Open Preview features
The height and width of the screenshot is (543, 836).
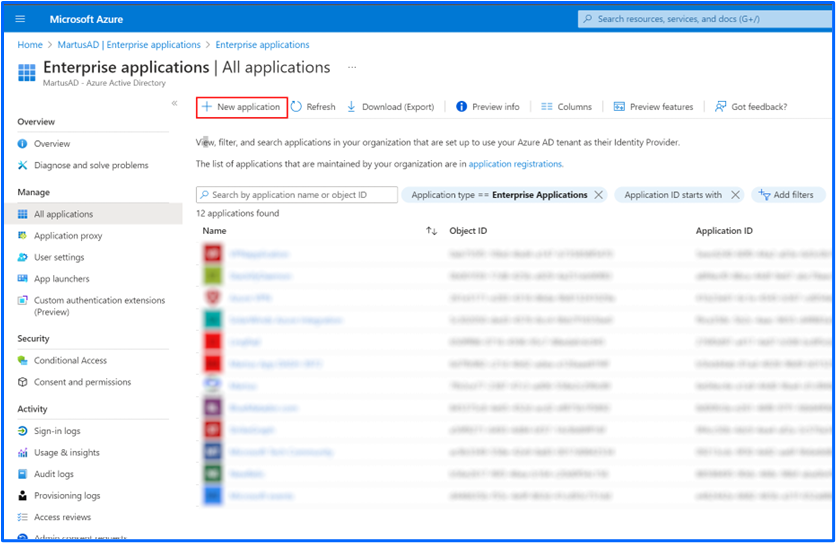click(653, 107)
